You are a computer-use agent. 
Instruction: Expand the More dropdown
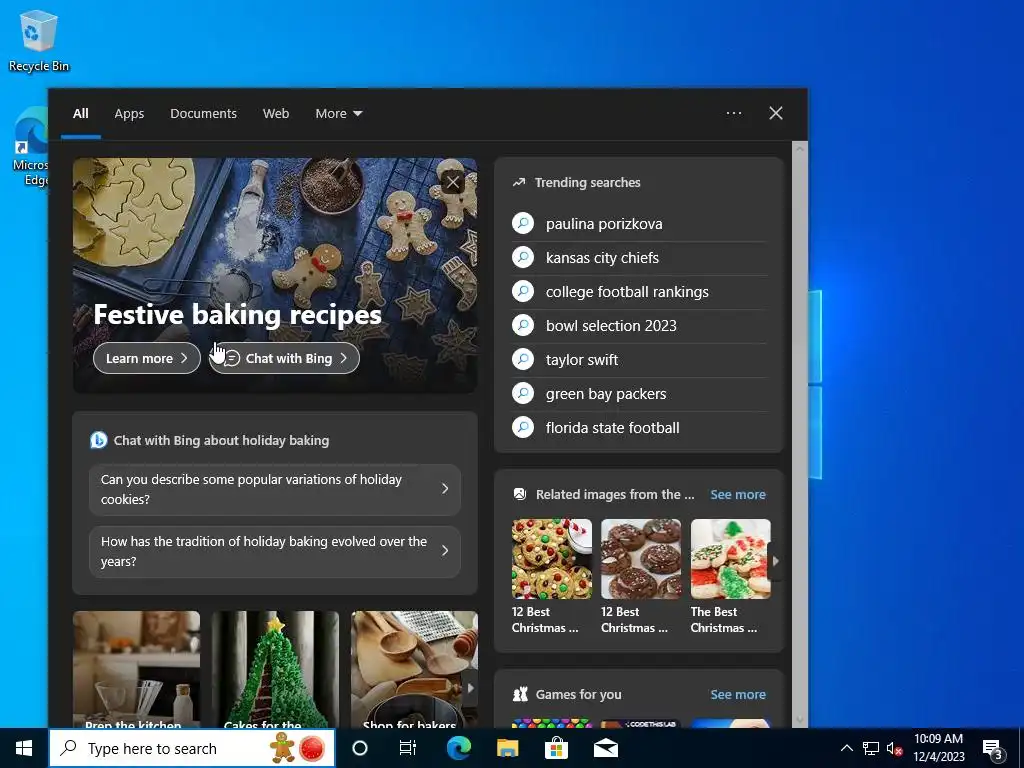click(x=338, y=114)
